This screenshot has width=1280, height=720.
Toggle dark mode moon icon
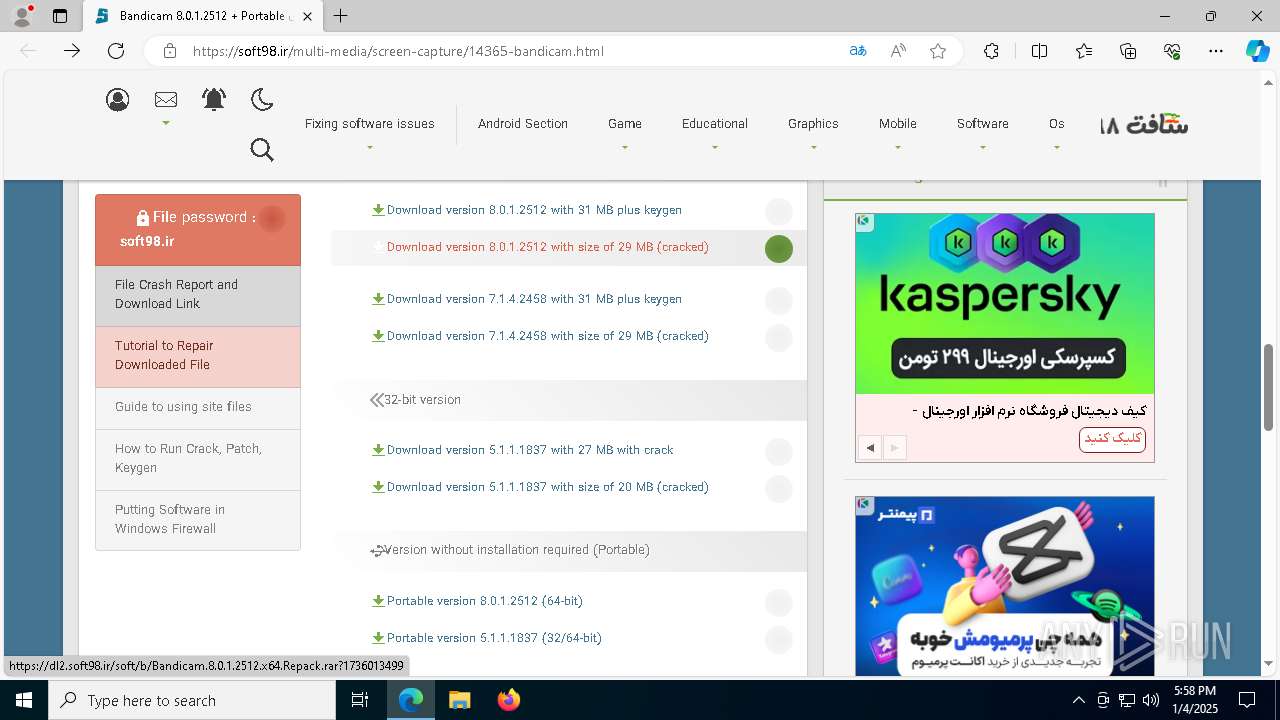pyautogui.click(x=262, y=99)
